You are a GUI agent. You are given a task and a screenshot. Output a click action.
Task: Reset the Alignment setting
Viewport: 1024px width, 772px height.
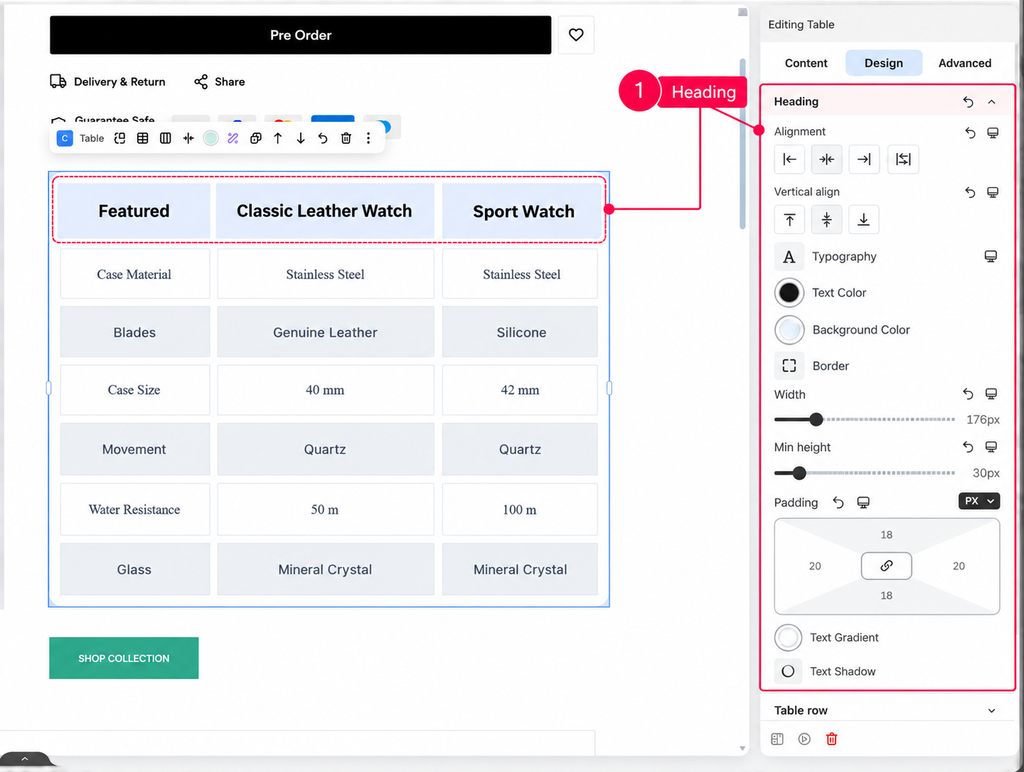pos(970,133)
